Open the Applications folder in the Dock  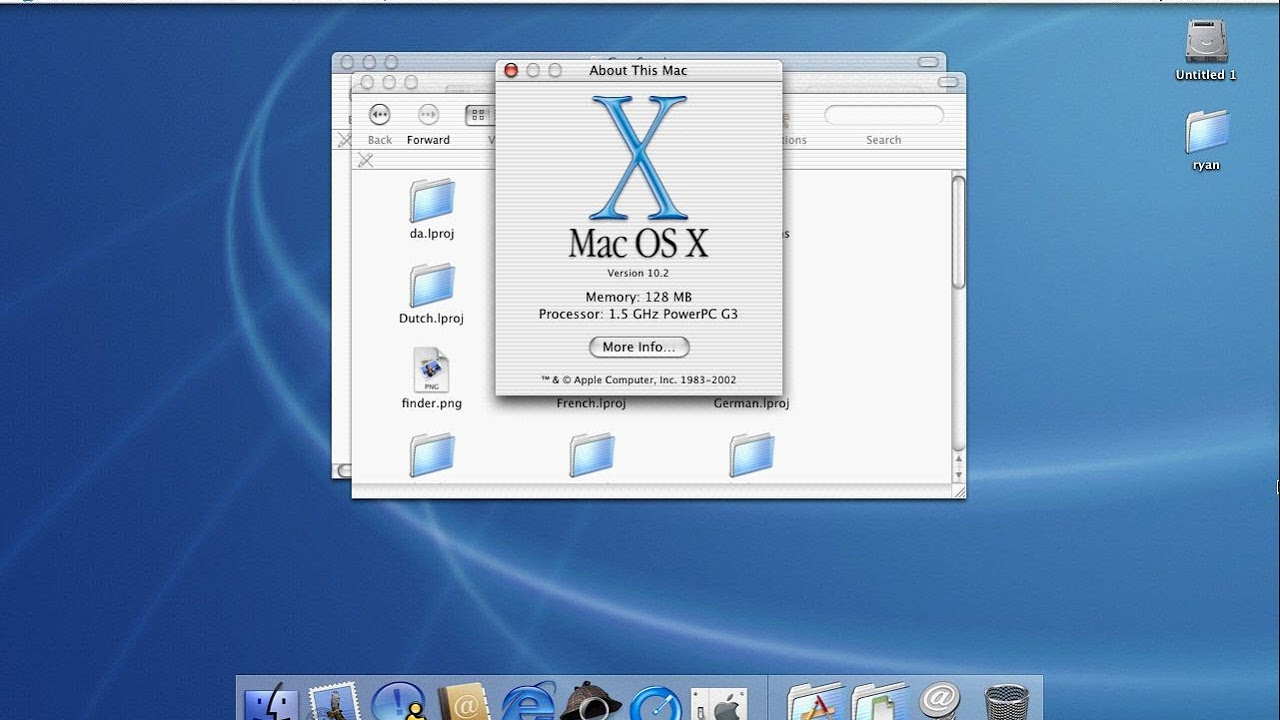tap(815, 702)
